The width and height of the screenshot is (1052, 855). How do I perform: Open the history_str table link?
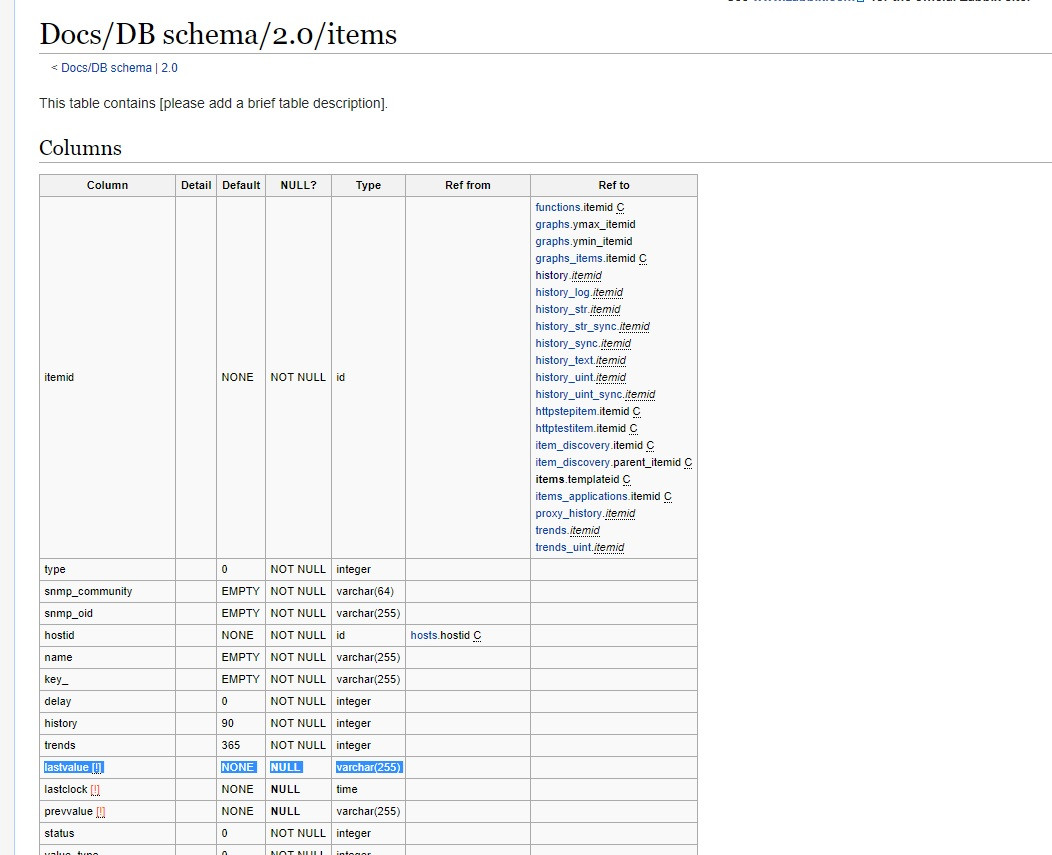click(561, 309)
